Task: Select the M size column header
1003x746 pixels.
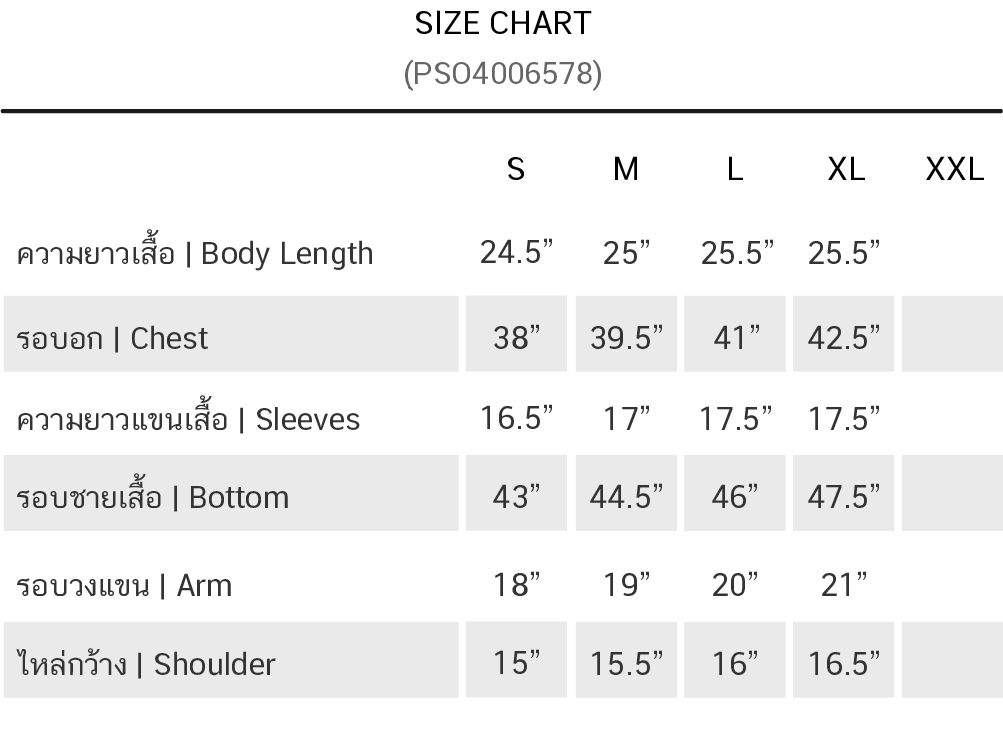Action: tap(625, 169)
